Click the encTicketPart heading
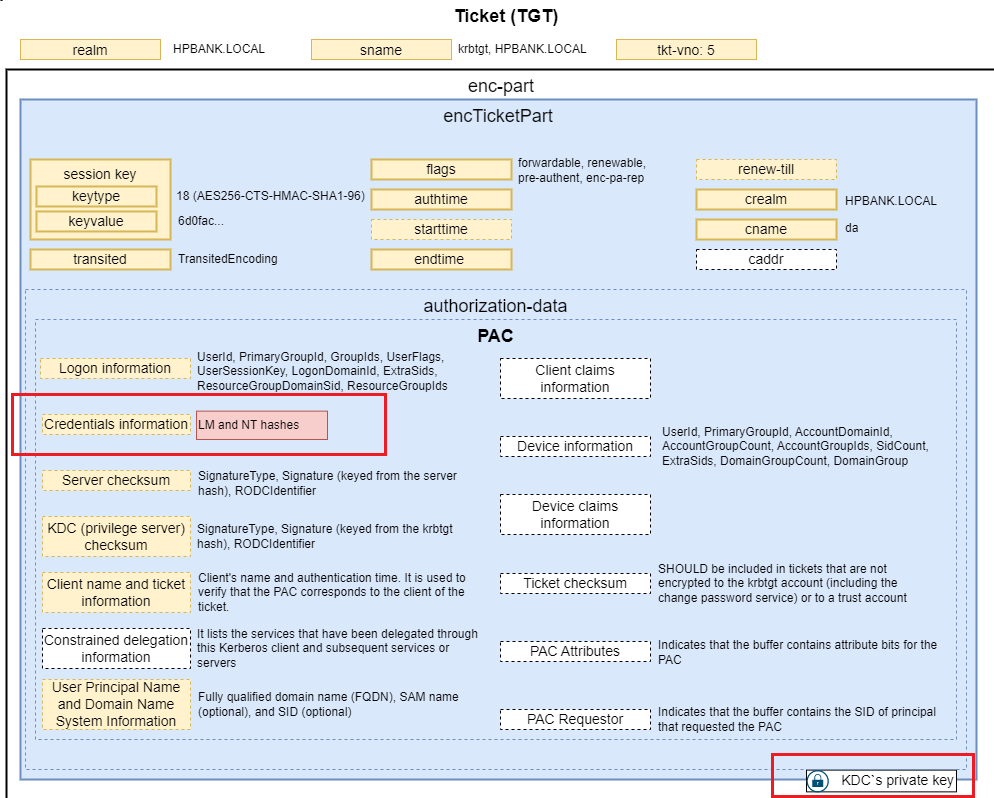This screenshot has width=994, height=798. click(x=498, y=116)
